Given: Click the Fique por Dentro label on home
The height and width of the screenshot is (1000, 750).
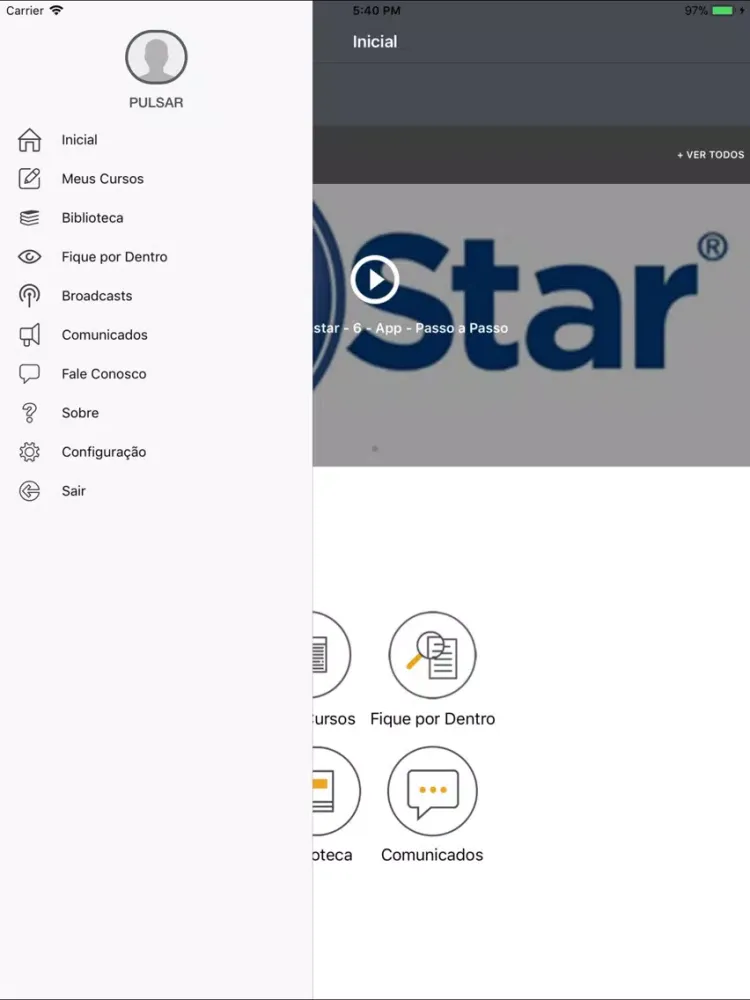Looking at the screenshot, I should (x=432, y=719).
